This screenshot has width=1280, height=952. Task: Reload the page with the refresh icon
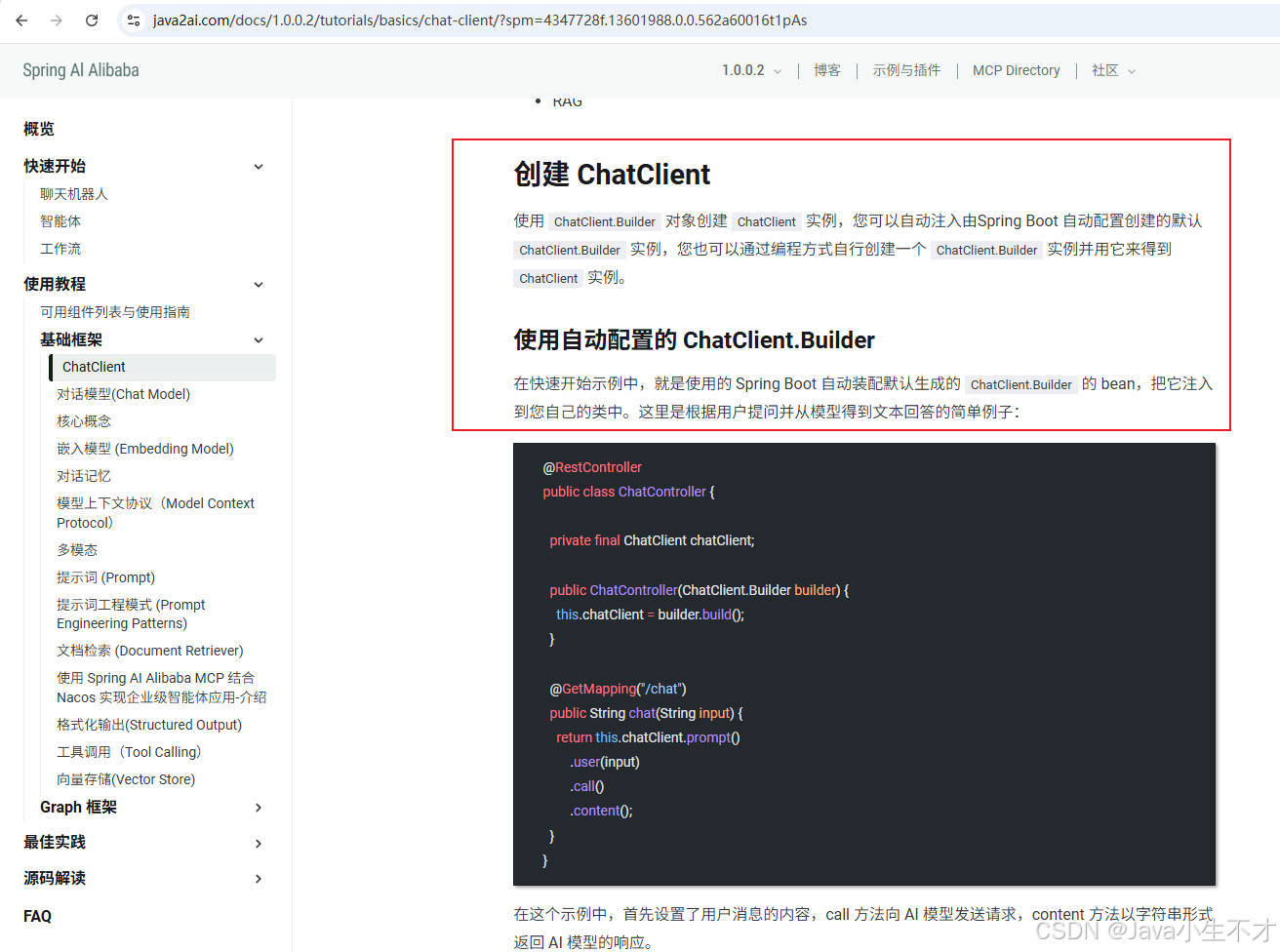click(x=92, y=20)
